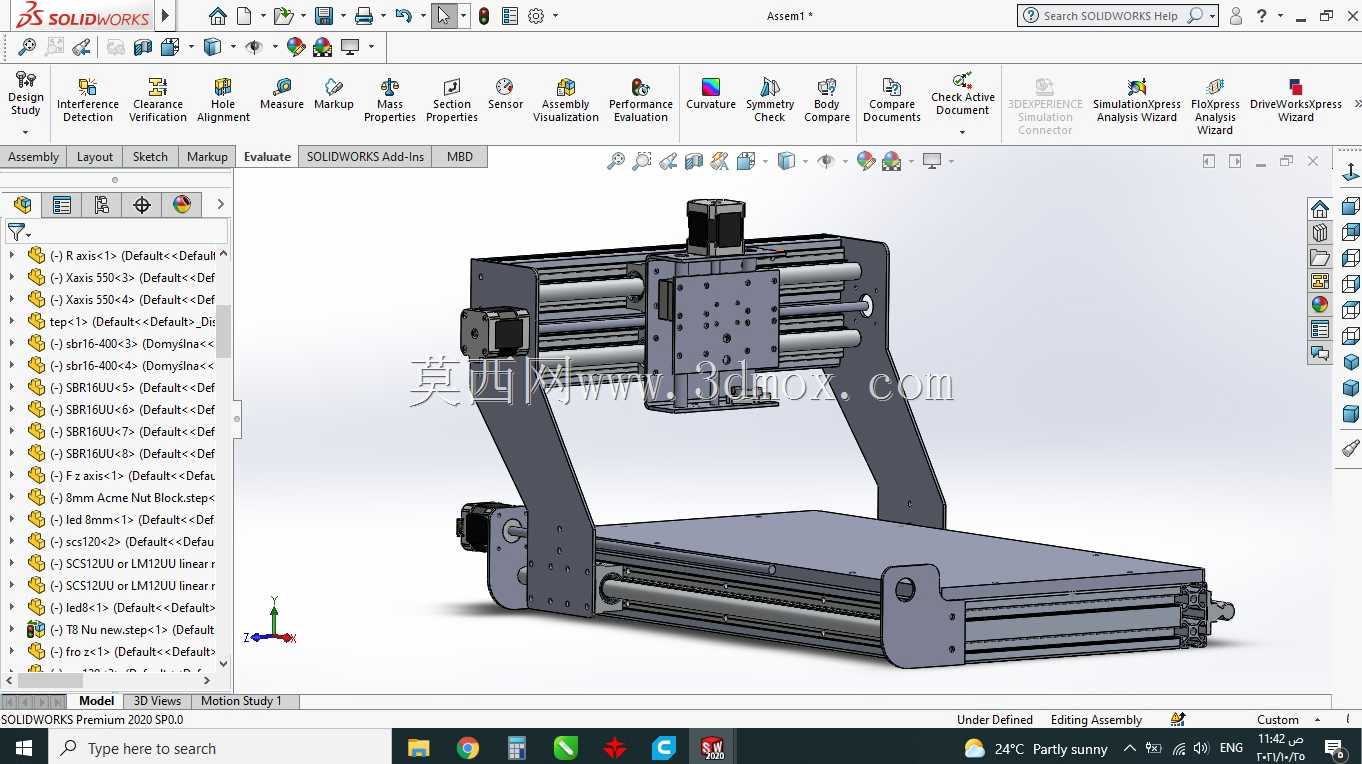Click the Windows Start button
1362x764 pixels.
pos(24,748)
